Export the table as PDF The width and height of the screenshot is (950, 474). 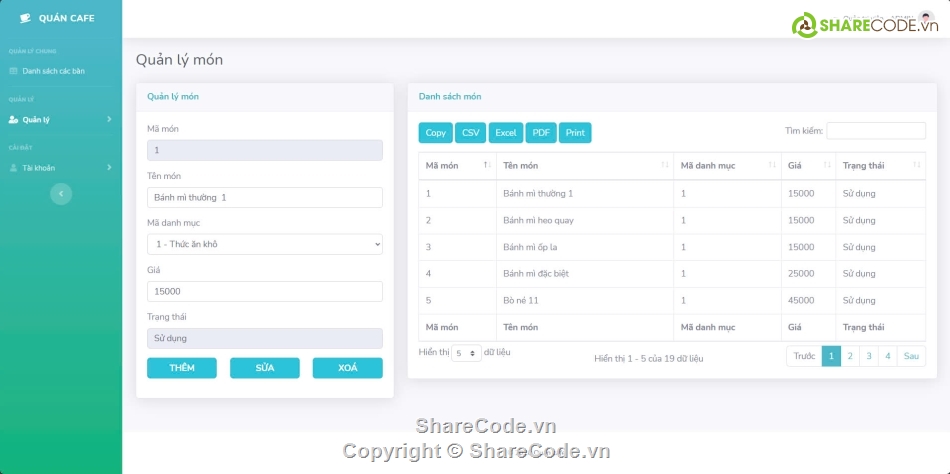point(541,133)
